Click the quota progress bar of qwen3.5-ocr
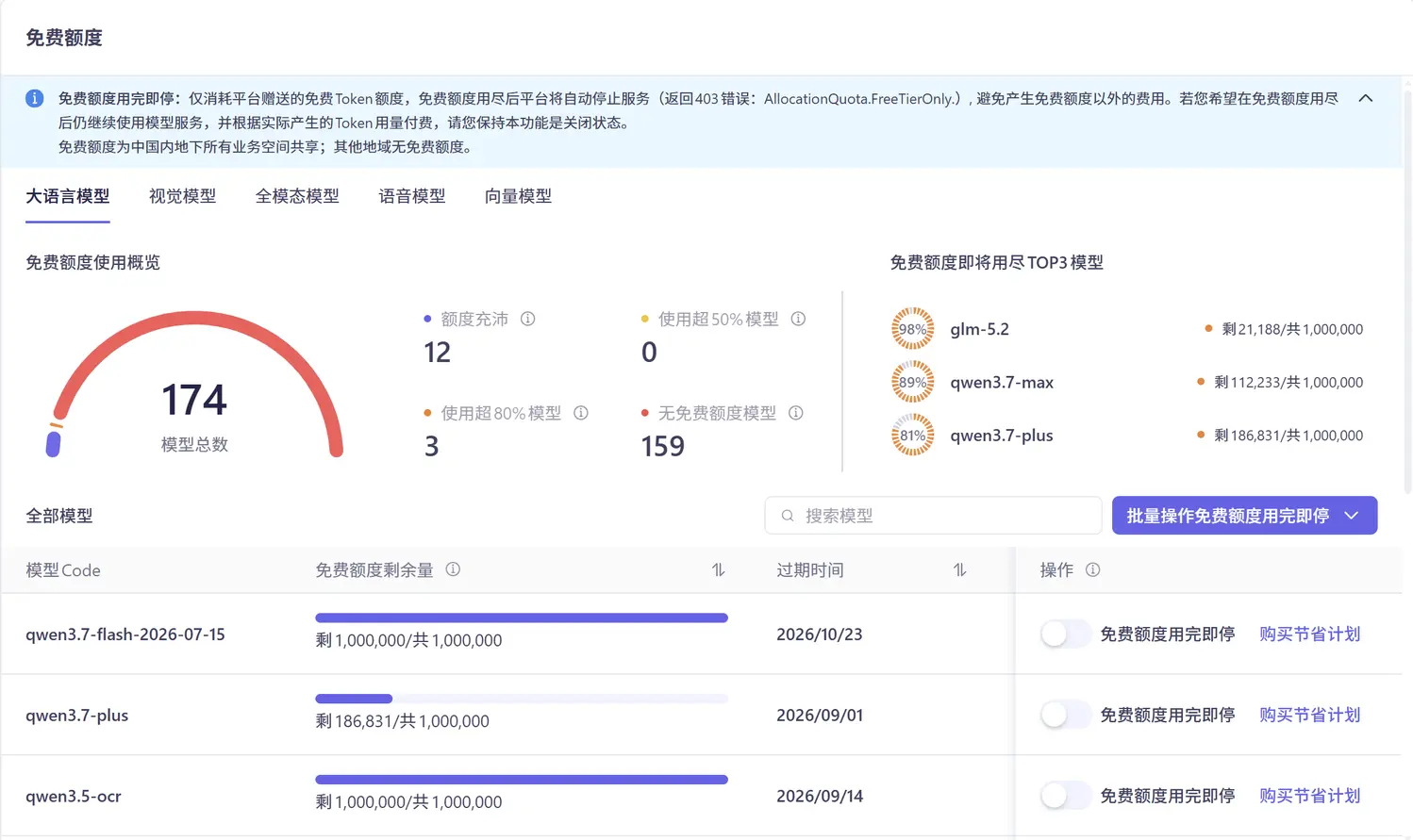The width and height of the screenshot is (1413, 840). 522,780
